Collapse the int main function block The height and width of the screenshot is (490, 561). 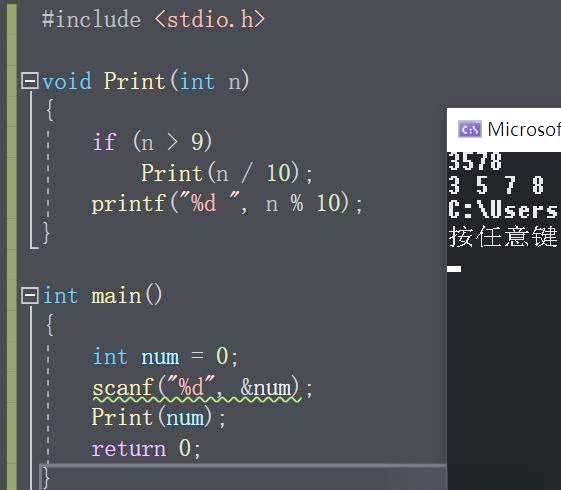click(30, 296)
